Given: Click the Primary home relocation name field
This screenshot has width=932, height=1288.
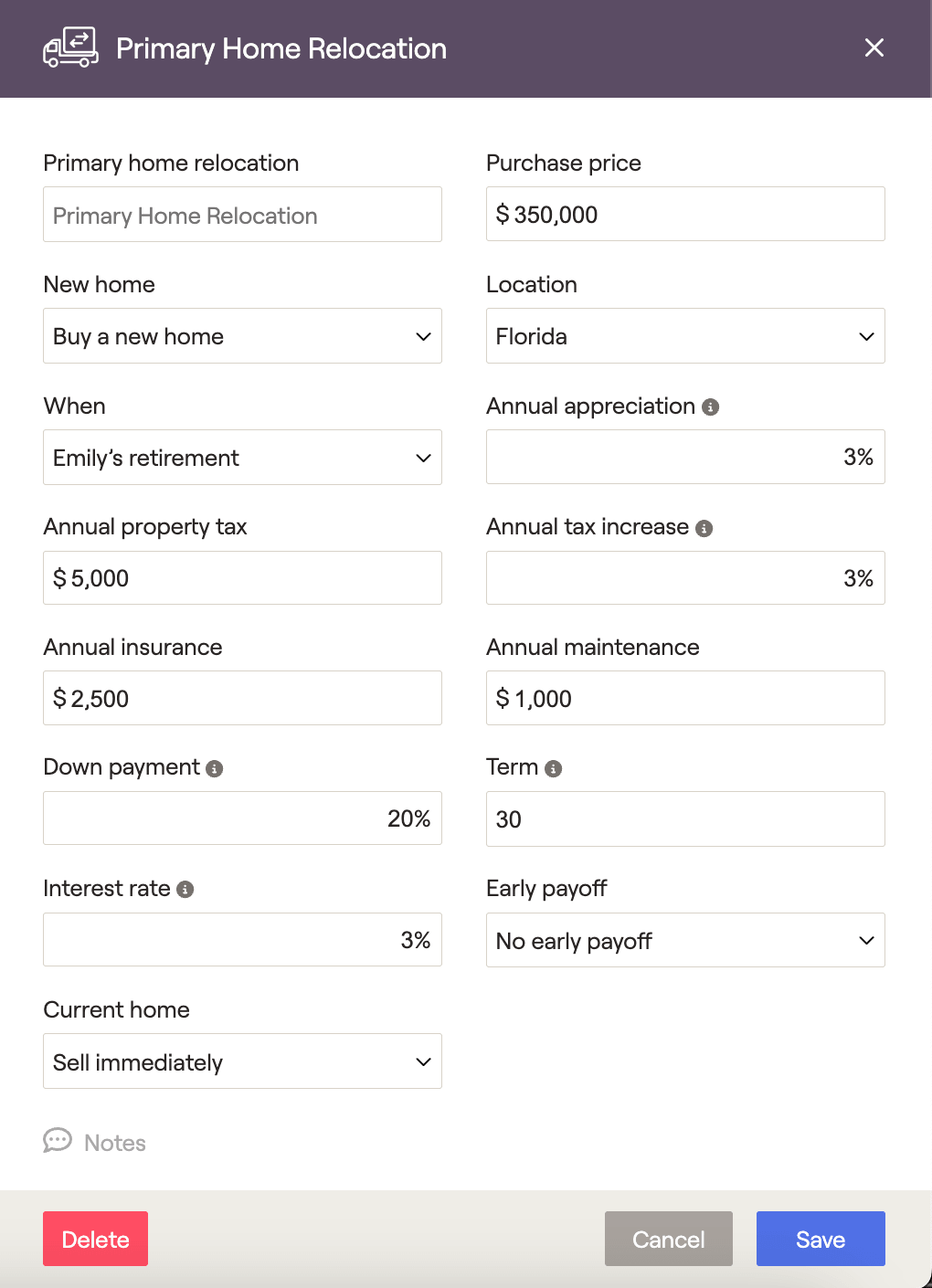Looking at the screenshot, I should (x=242, y=215).
